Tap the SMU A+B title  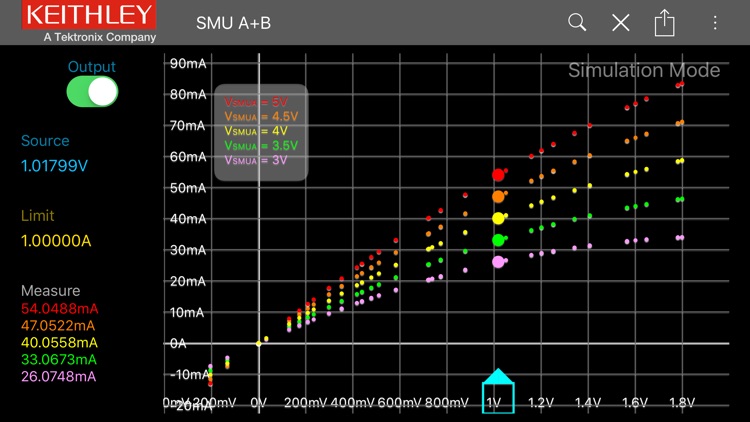233,22
